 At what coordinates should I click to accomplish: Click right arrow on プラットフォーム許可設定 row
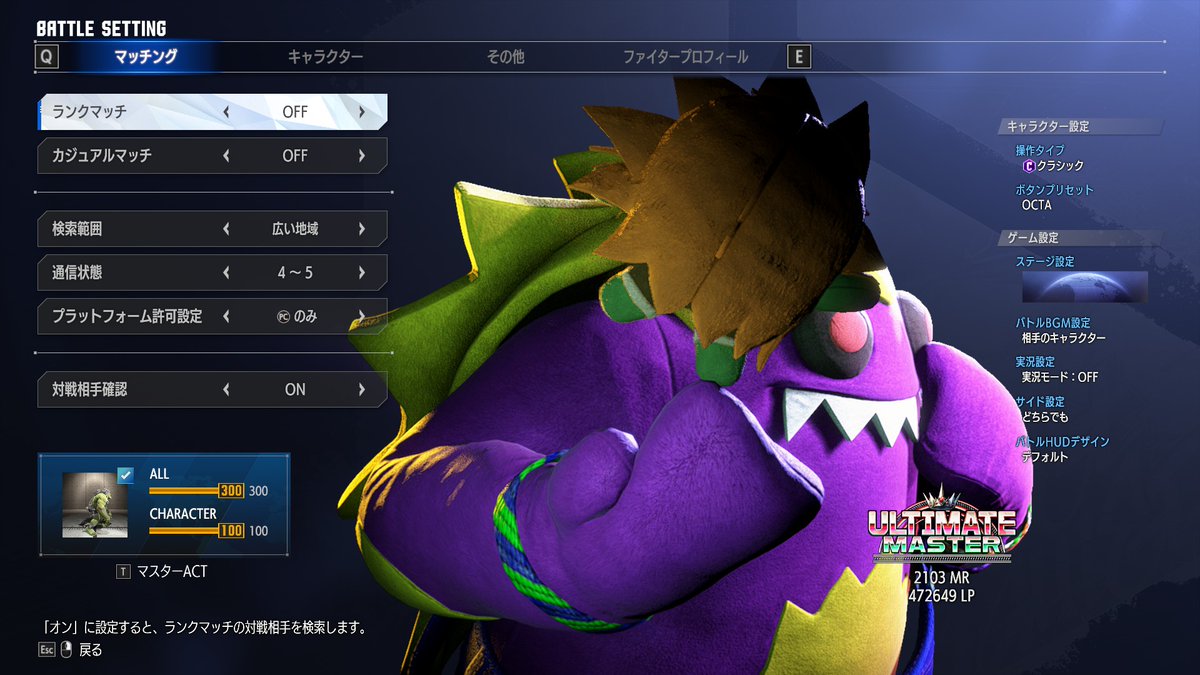pyautogui.click(x=362, y=316)
